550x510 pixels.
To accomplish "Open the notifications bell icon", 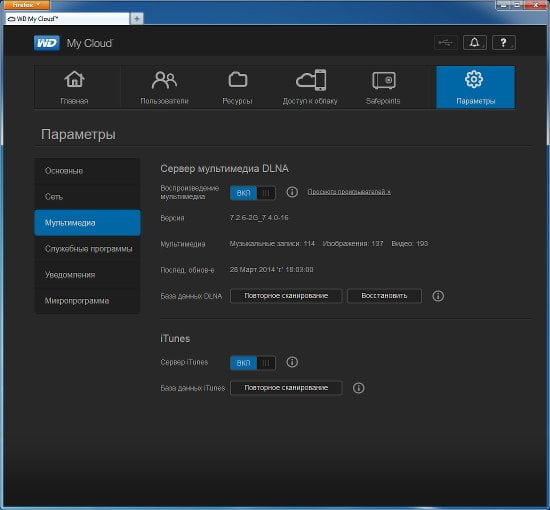I will point(475,43).
